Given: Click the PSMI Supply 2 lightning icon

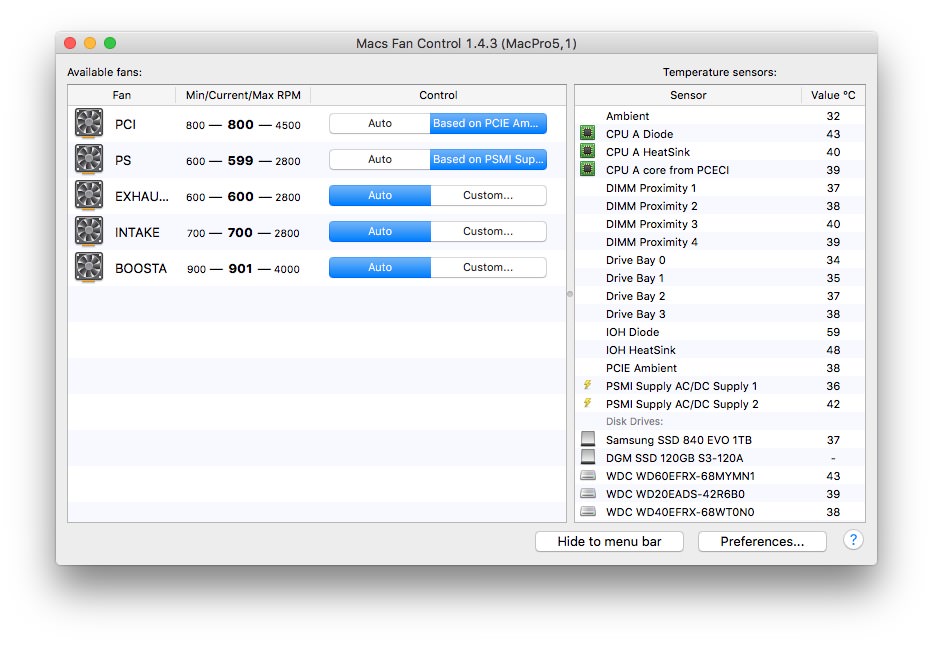Looking at the screenshot, I should [587, 403].
